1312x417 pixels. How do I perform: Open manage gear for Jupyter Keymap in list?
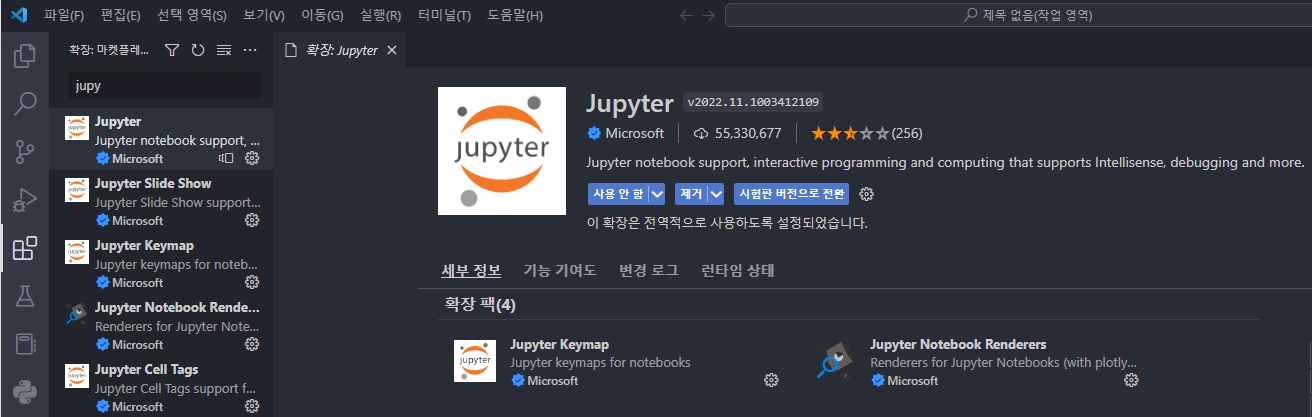(x=252, y=282)
